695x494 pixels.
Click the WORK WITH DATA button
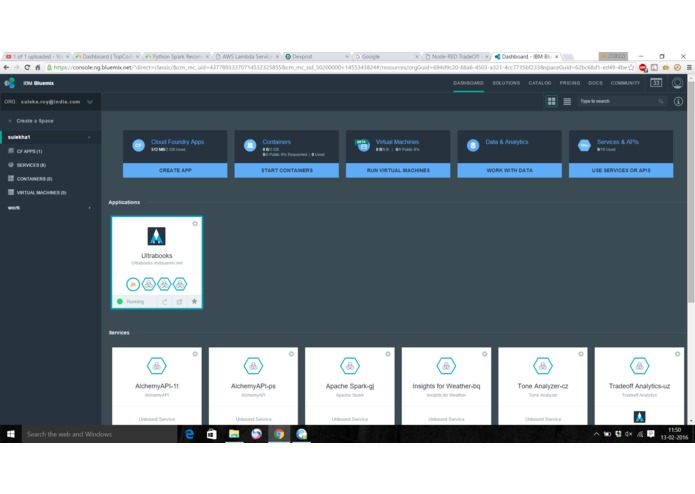510,171
